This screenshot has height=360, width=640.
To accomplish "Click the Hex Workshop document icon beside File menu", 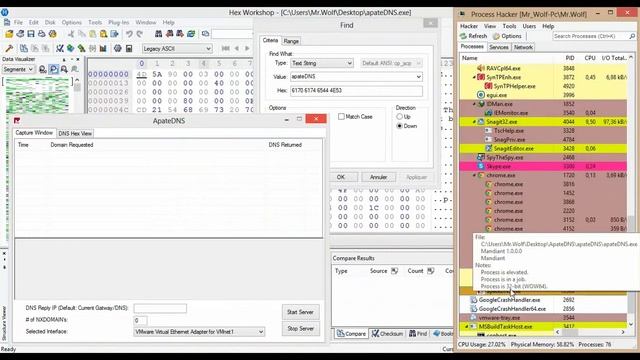I will pos(7,22).
